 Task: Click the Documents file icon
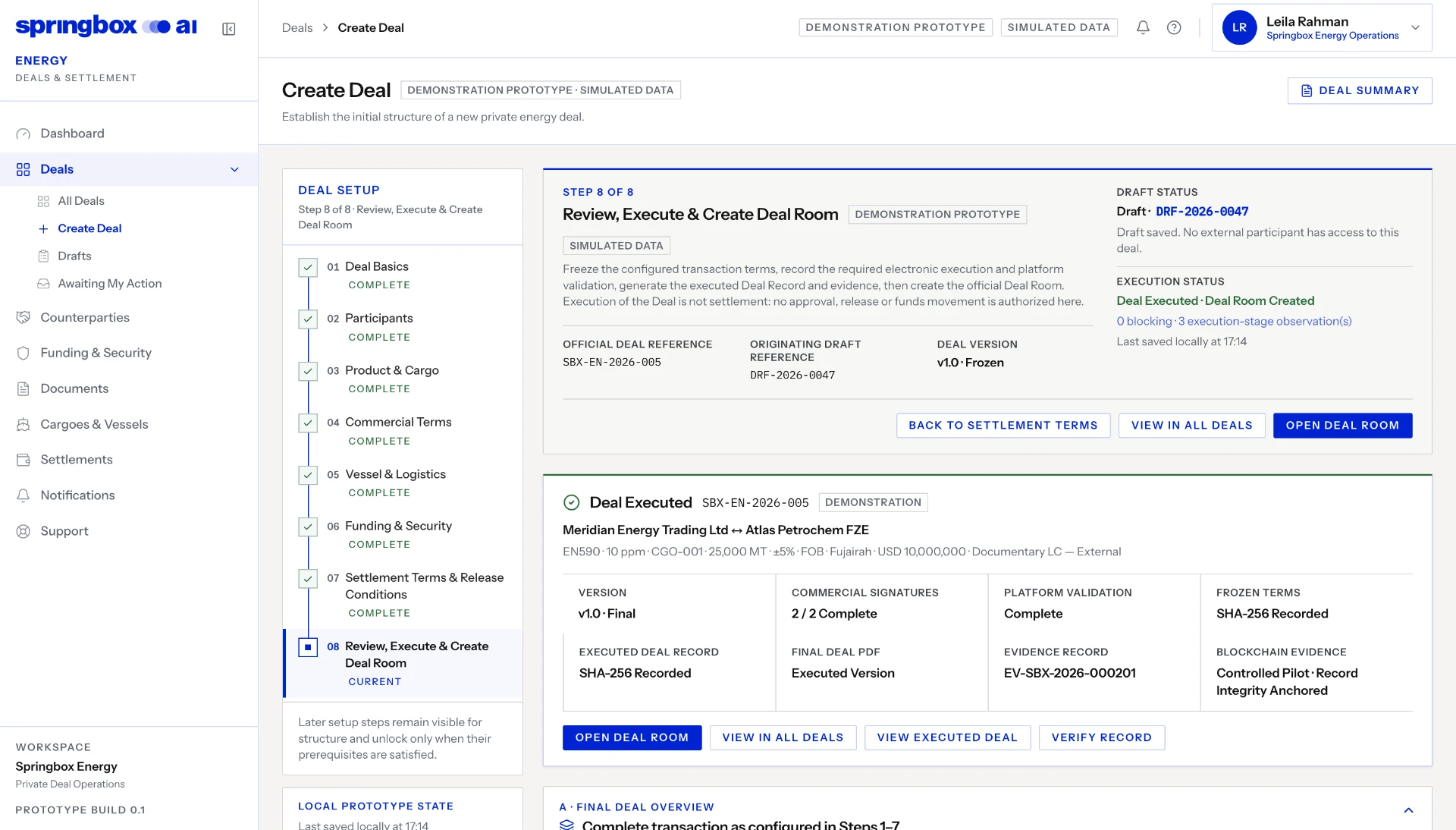click(x=24, y=388)
